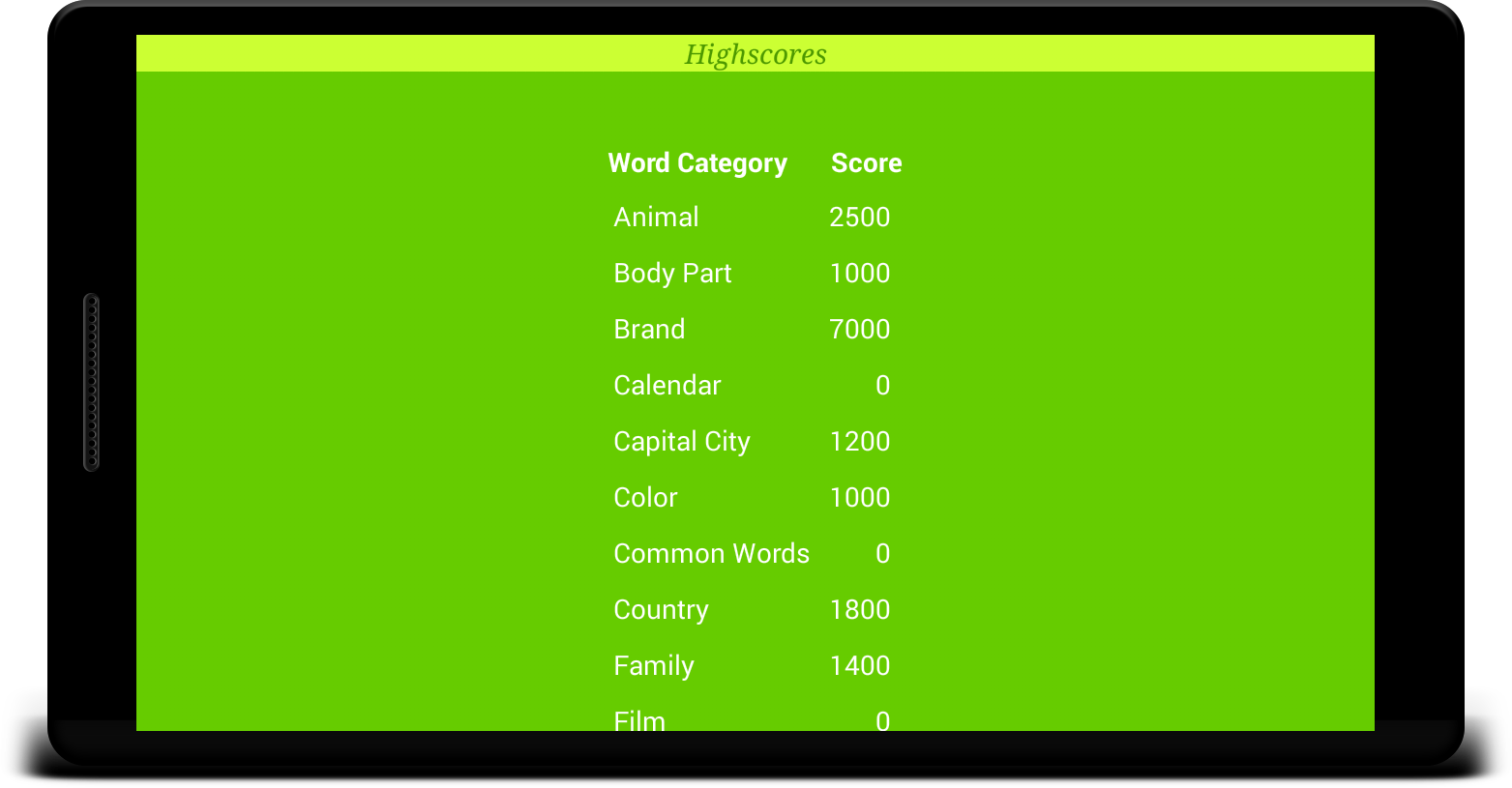Click the Brand score of 7000
The image size is (1512, 788).
coord(859,330)
